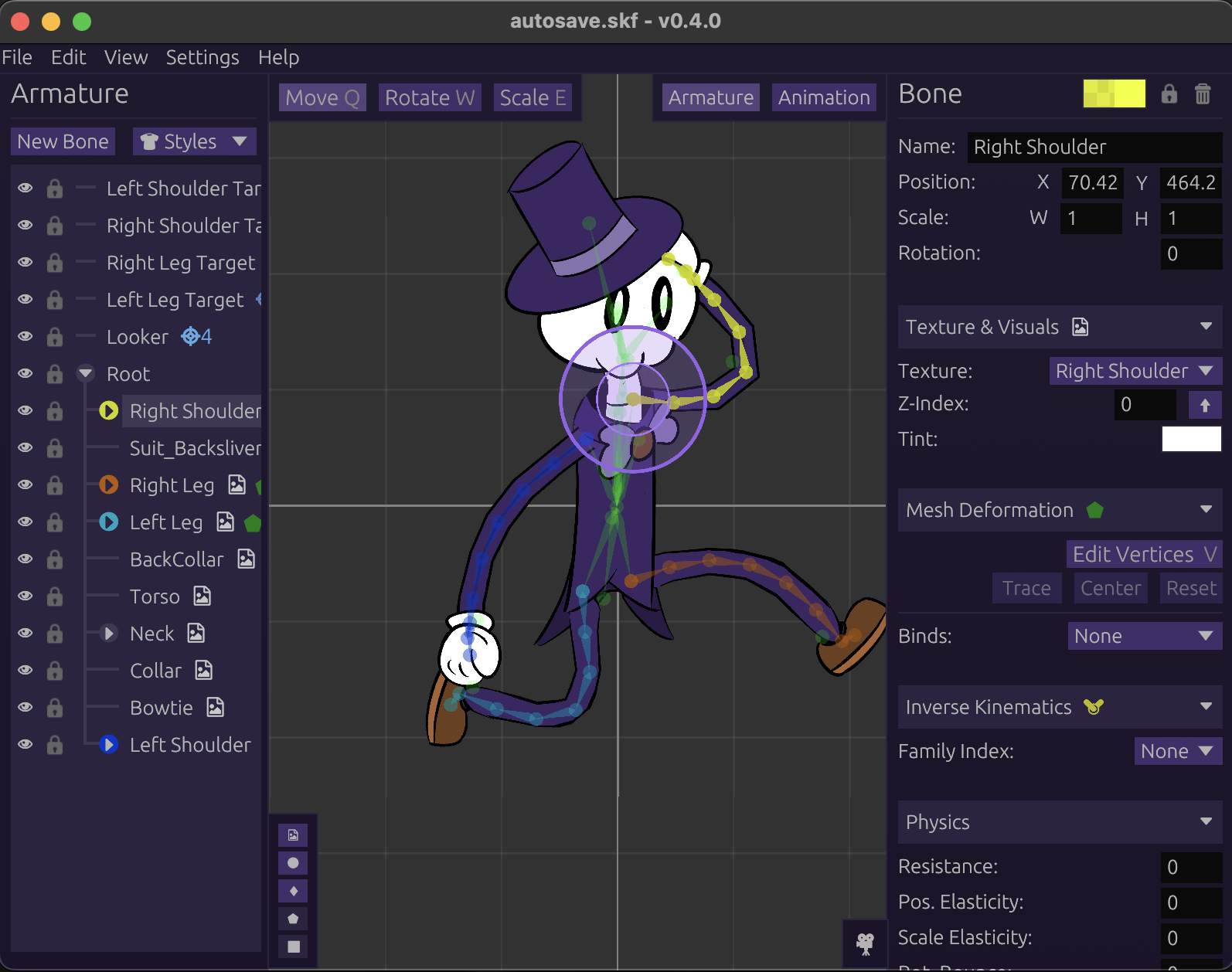Collapse the Texture & Visuals section
This screenshot has width=1232, height=972.
point(1206,327)
